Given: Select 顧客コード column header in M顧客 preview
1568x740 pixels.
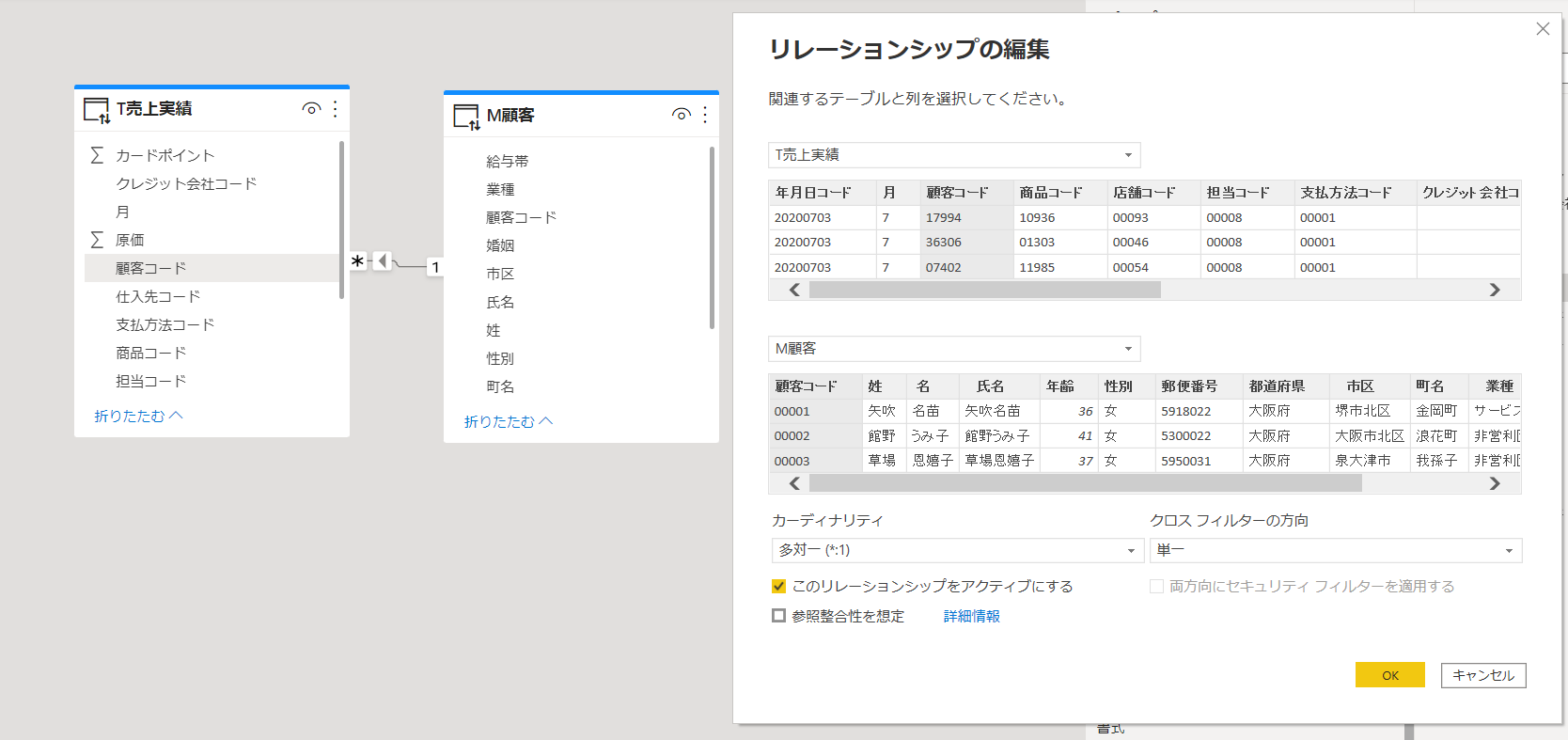Looking at the screenshot, I should pyautogui.click(x=815, y=386).
